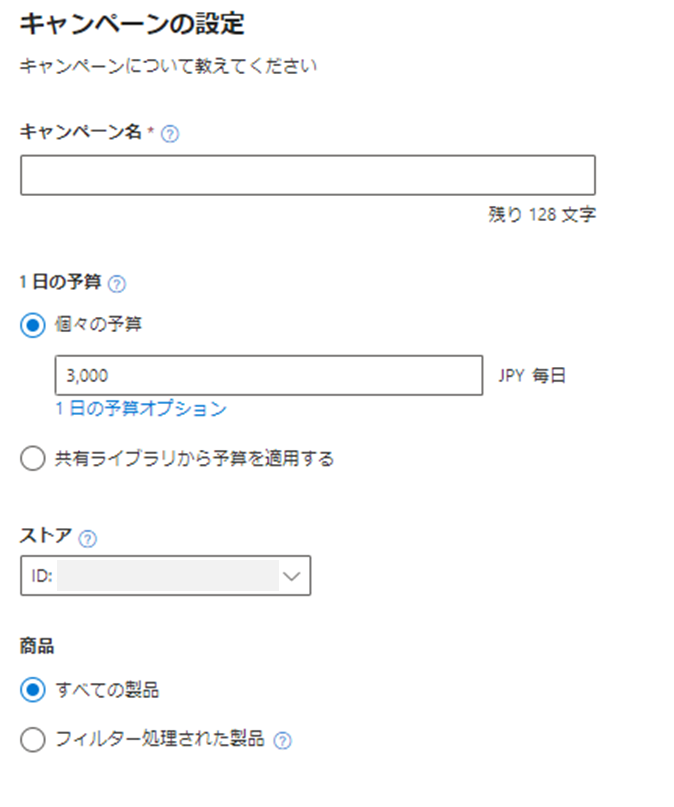Viewport: 674px width, 807px height.
Task: Click the 商品 section label
Action: 37,645
